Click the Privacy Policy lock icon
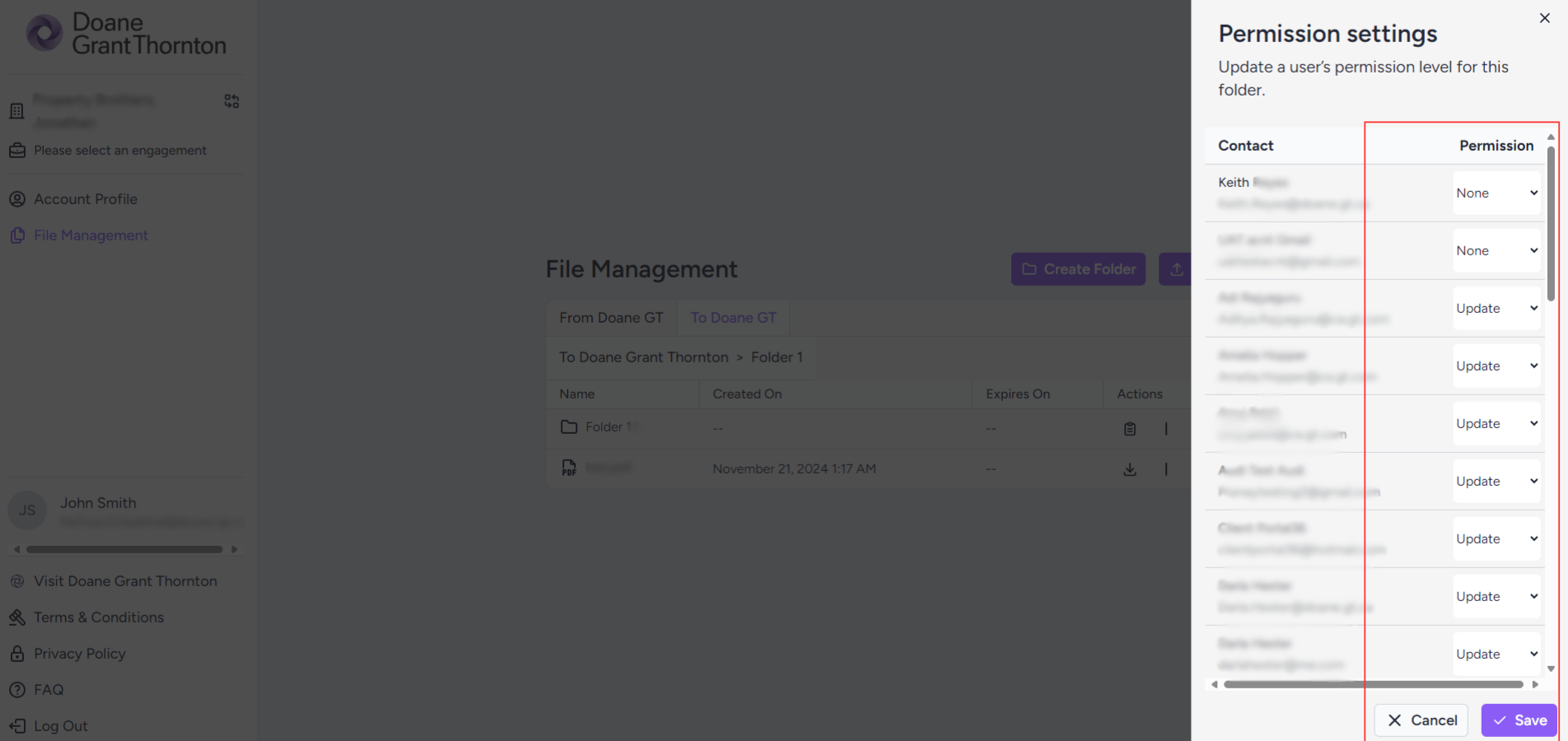 coord(17,654)
